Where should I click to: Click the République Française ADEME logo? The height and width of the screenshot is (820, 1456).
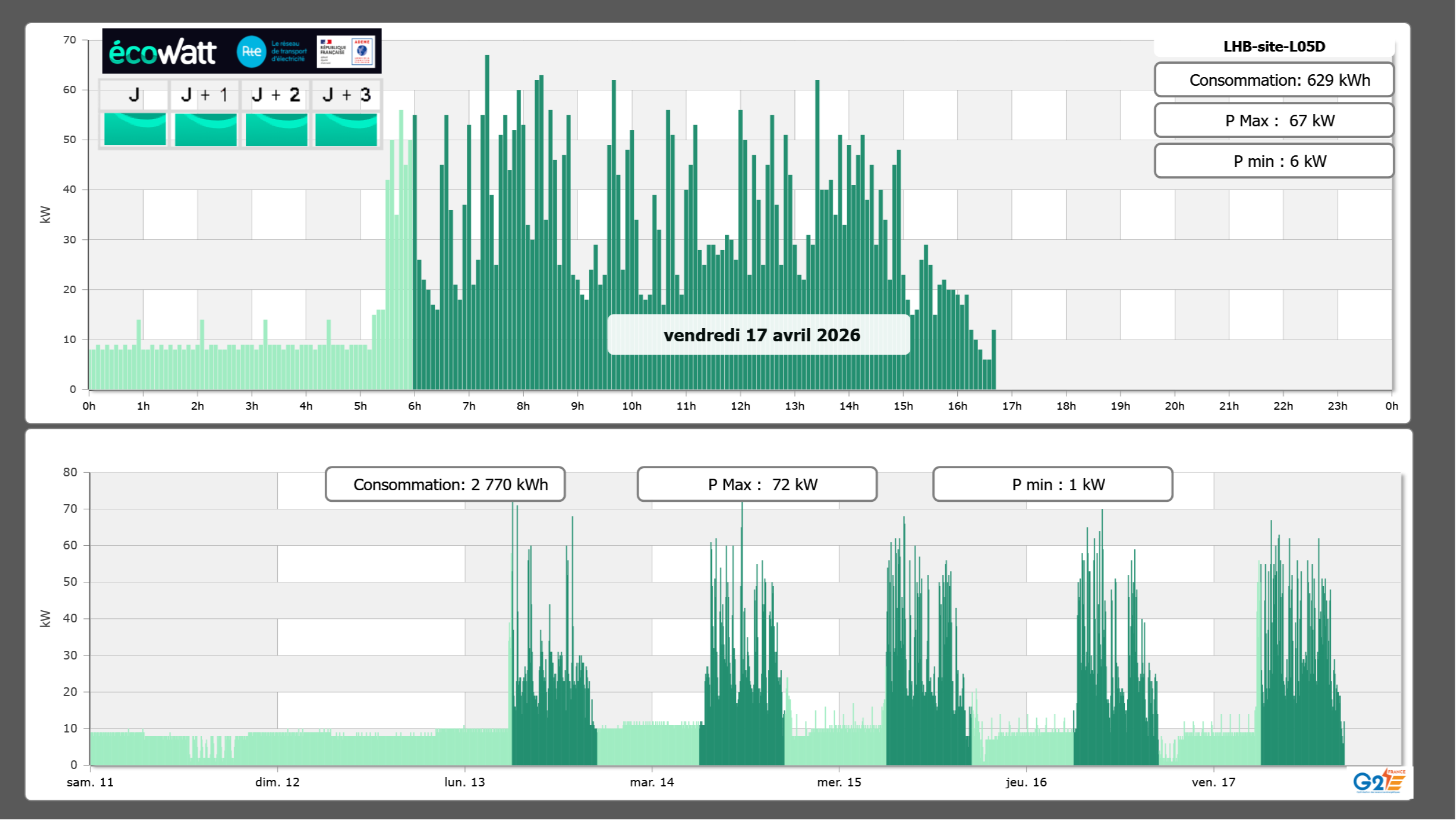click(x=346, y=52)
